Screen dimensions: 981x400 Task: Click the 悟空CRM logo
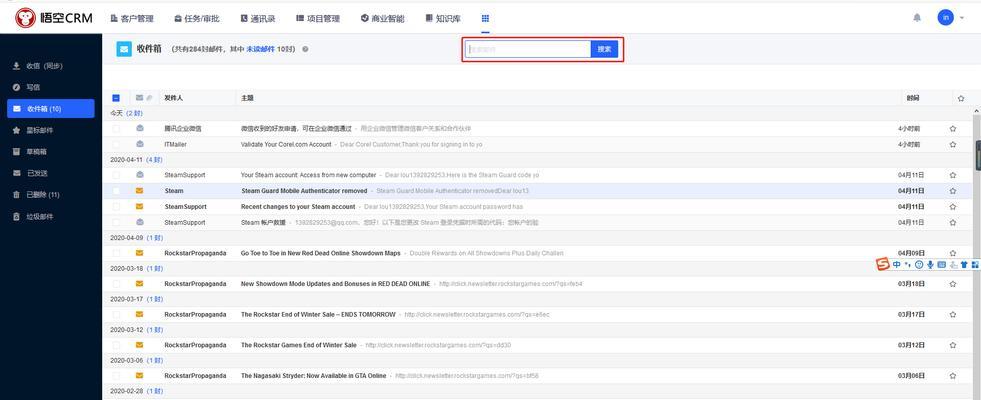(54, 18)
